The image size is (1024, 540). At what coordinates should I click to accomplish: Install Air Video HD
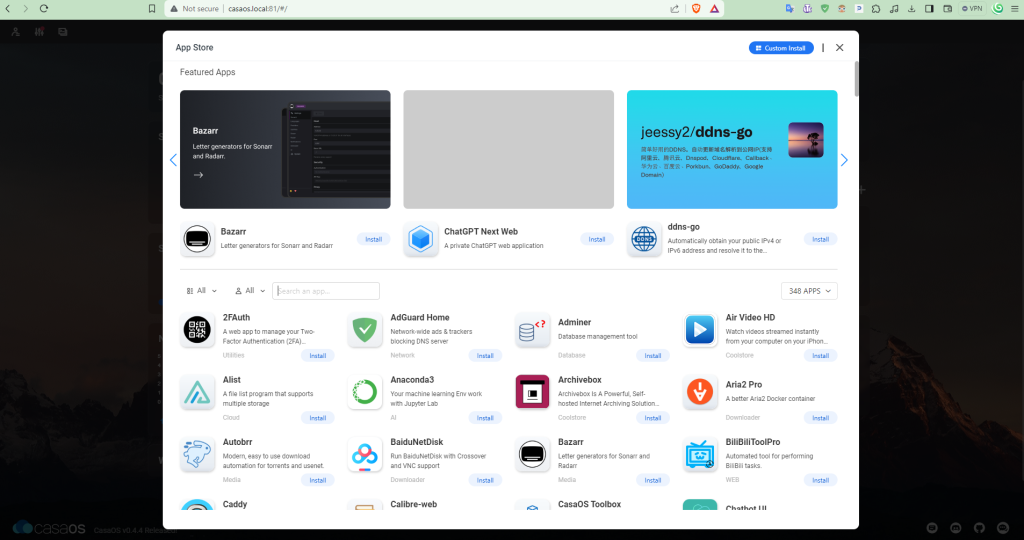[820, 355]
